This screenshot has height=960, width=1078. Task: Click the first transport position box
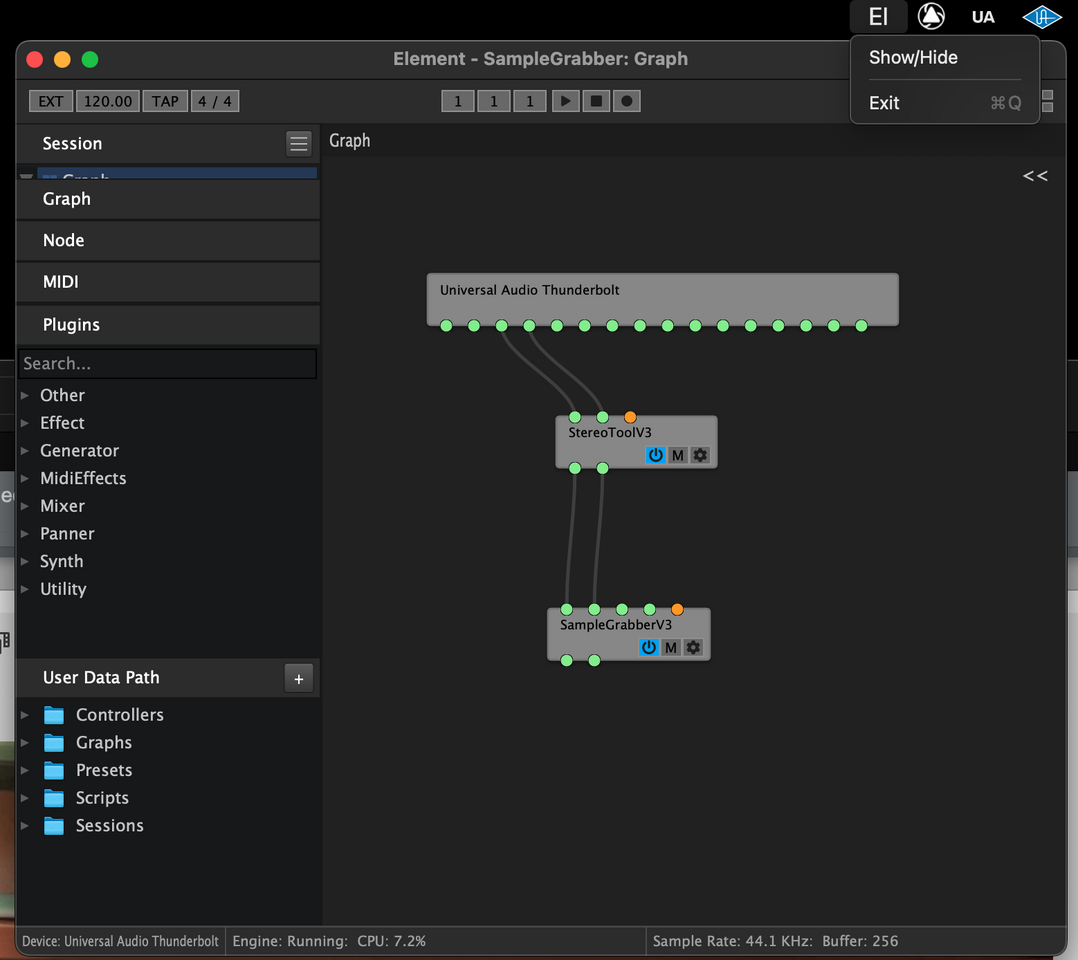[458, 101]
